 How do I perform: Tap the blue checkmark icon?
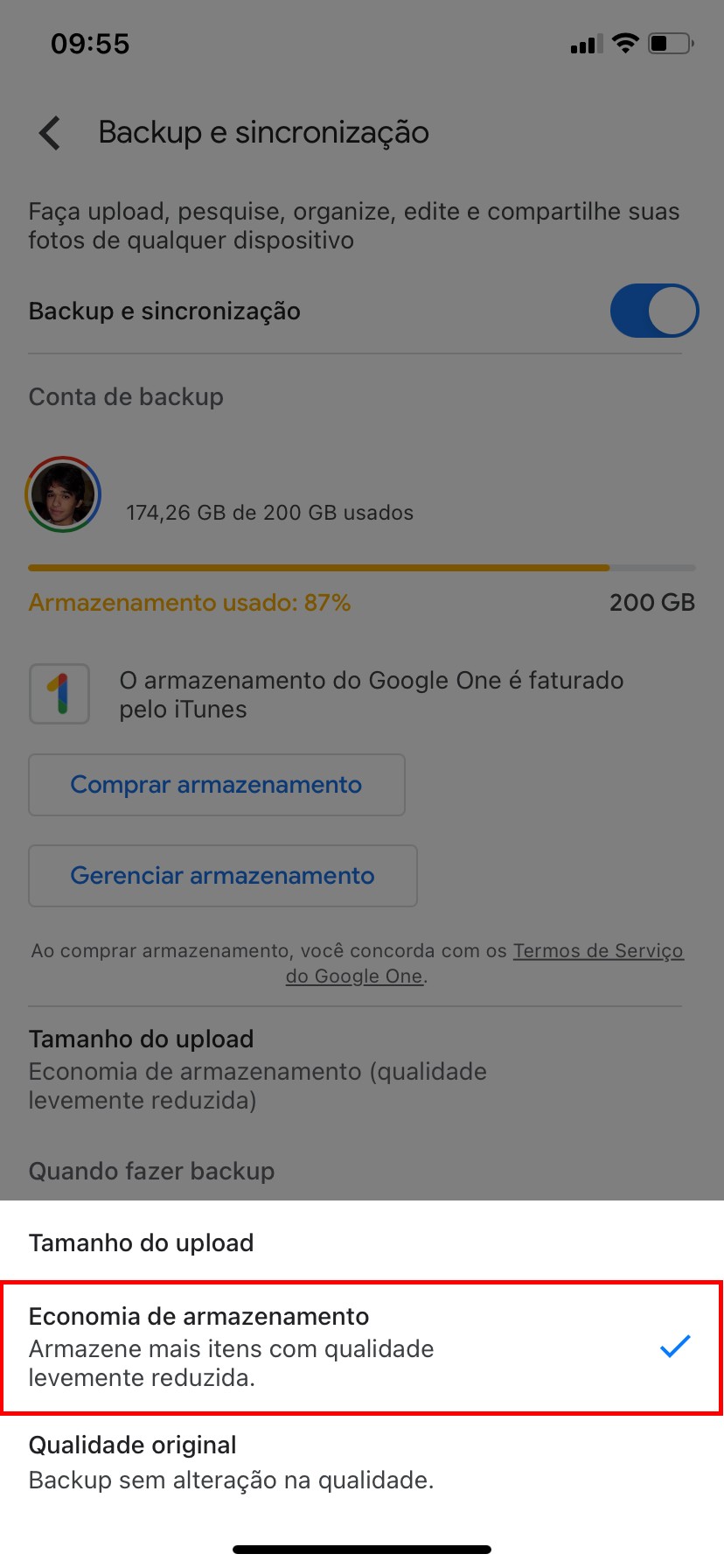tap(675, 1346)
